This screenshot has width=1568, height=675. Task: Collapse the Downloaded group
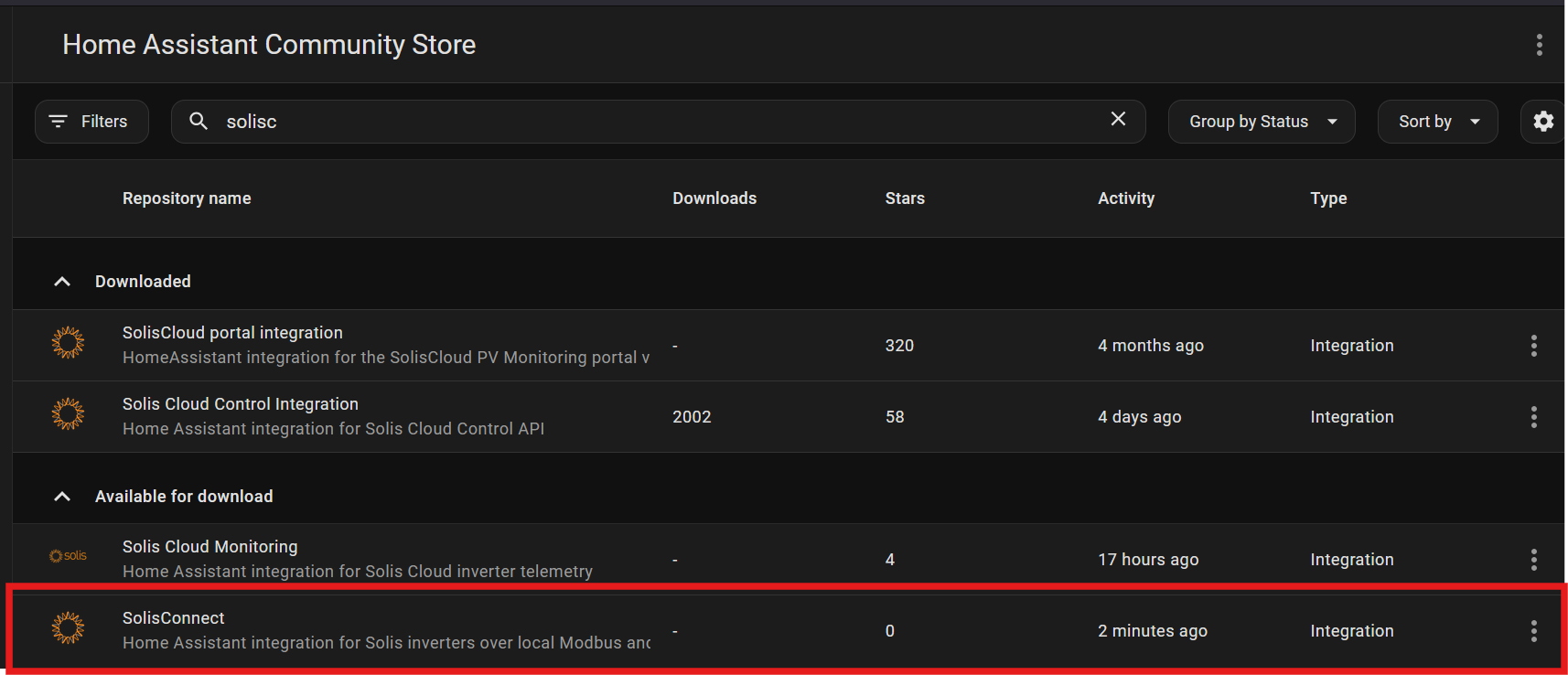click(62, 282)
